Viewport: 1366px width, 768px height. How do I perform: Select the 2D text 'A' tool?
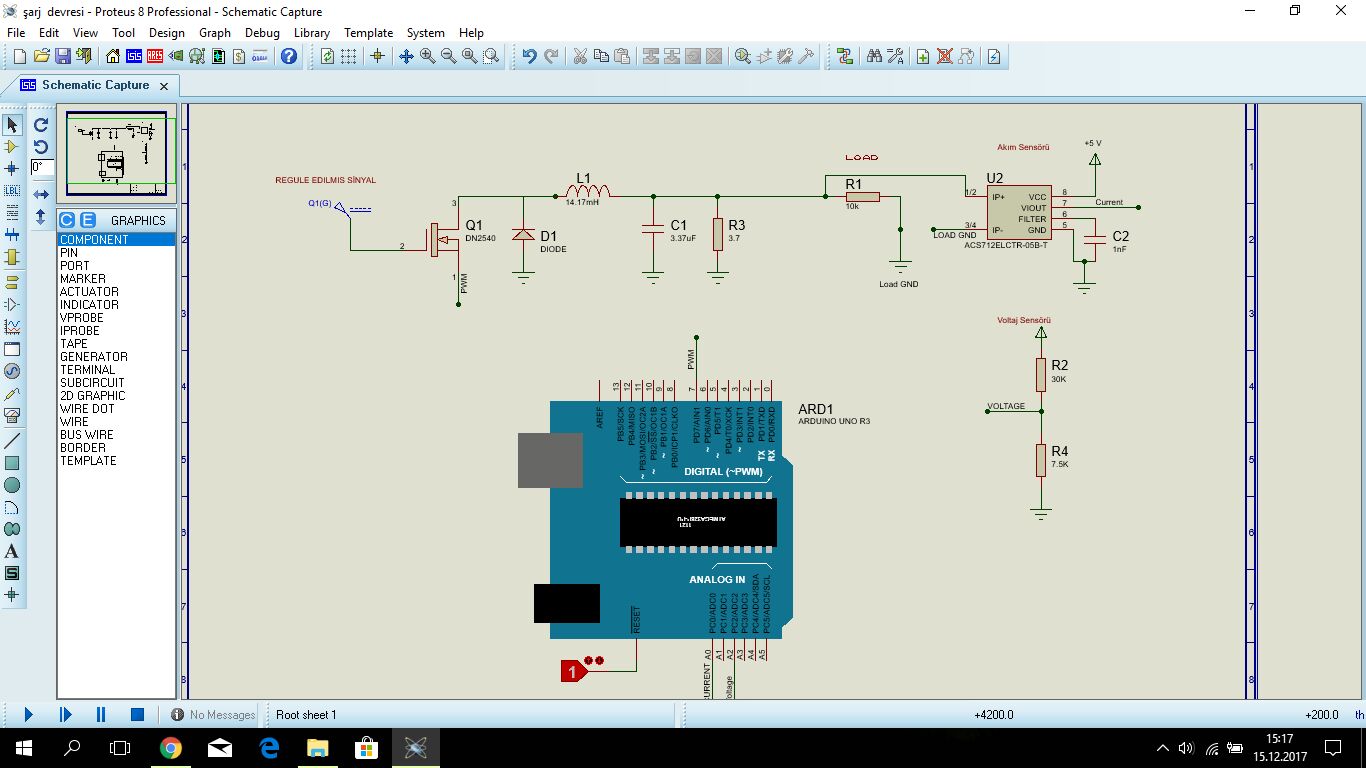coord(12,551)
